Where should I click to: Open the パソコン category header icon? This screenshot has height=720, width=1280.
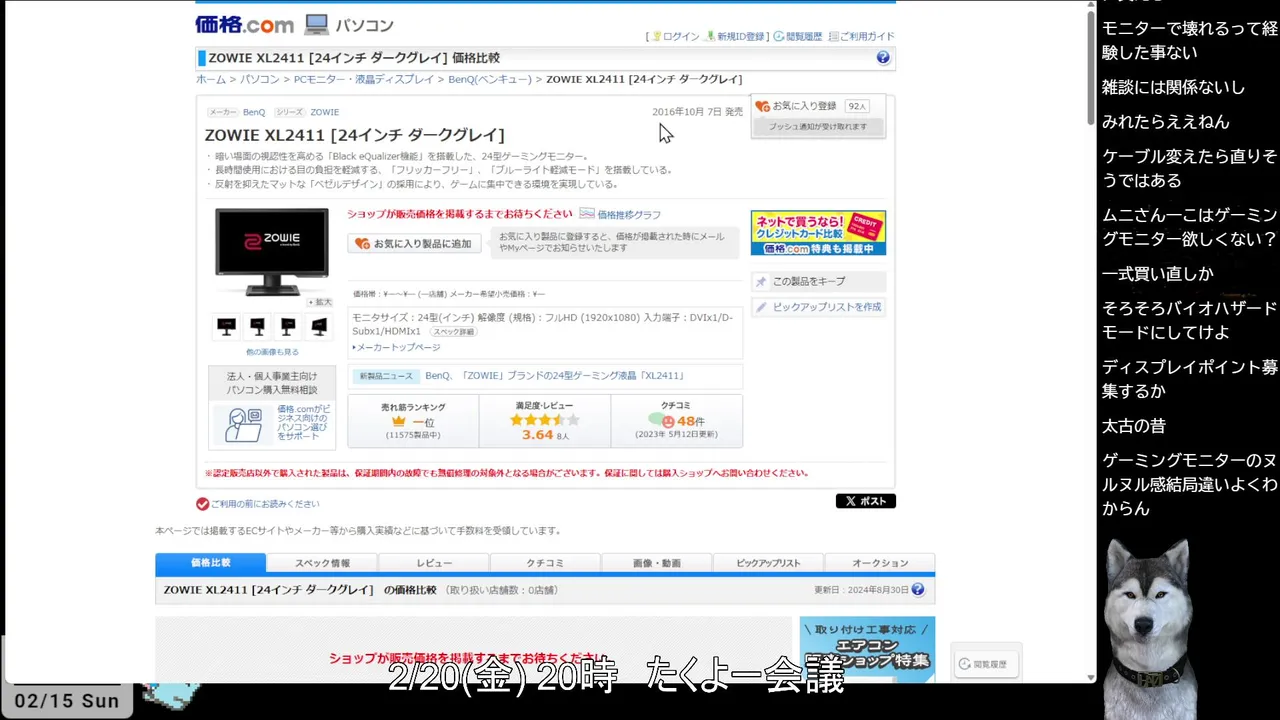(x=316, y=24)
